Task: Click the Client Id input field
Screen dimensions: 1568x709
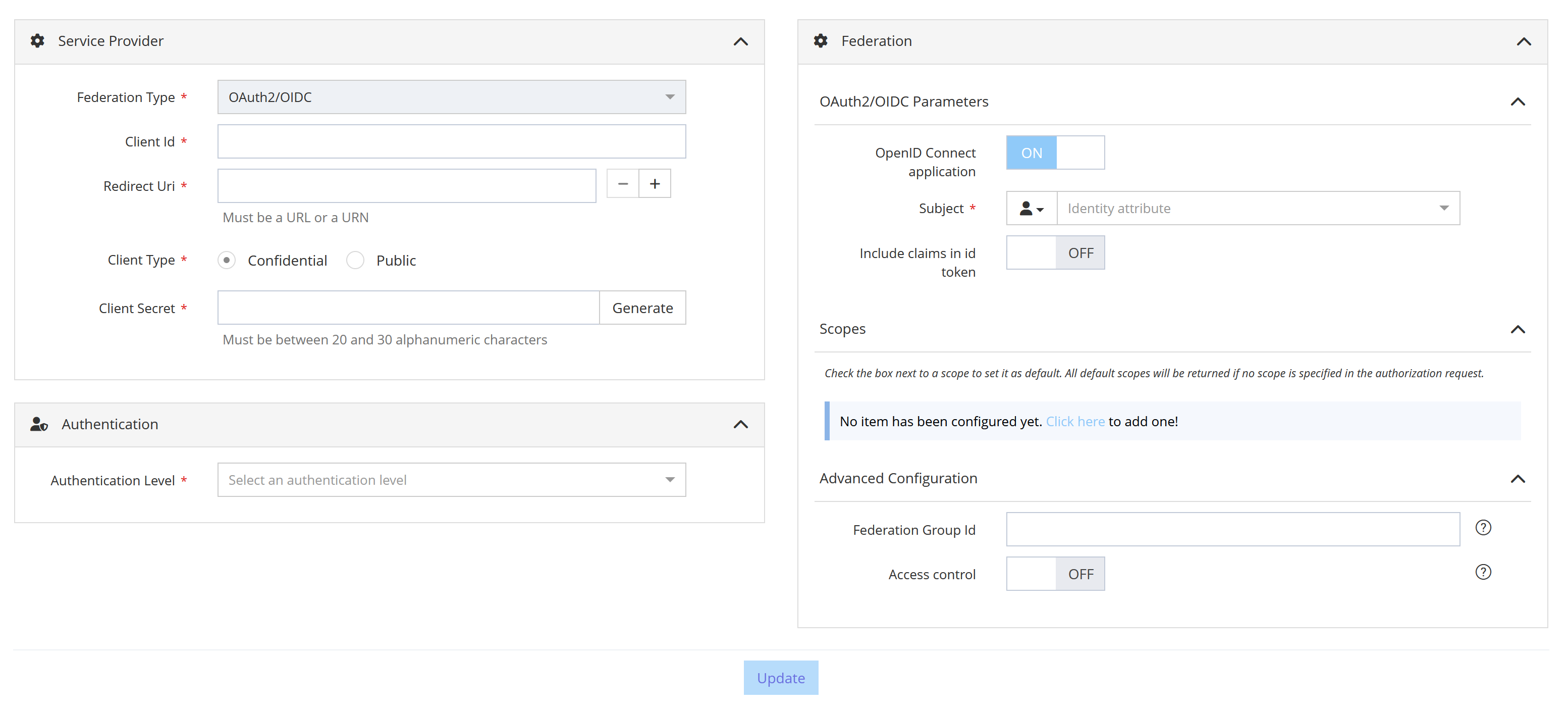Action: pos(451,142)
